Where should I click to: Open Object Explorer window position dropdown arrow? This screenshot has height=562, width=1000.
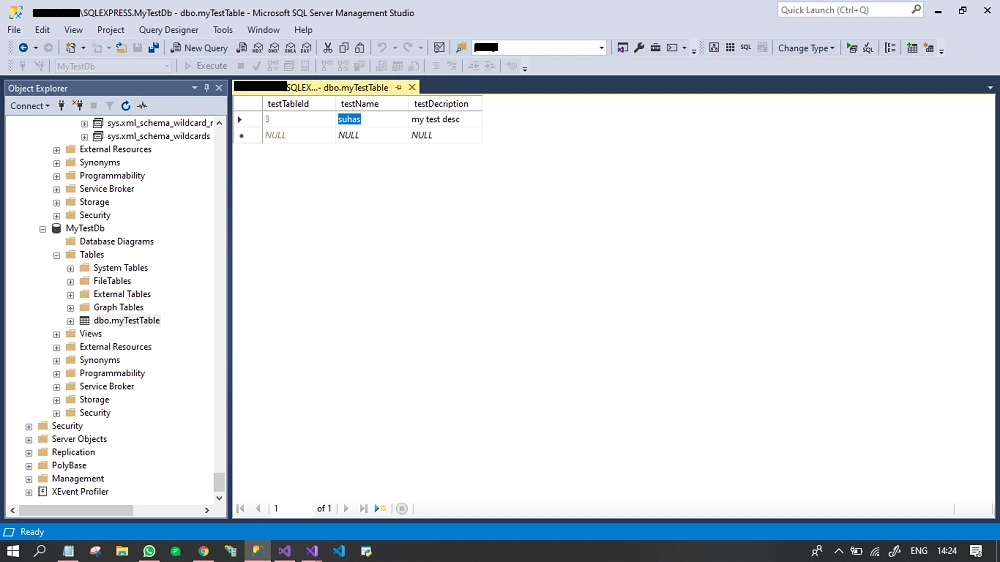point(195,88)
